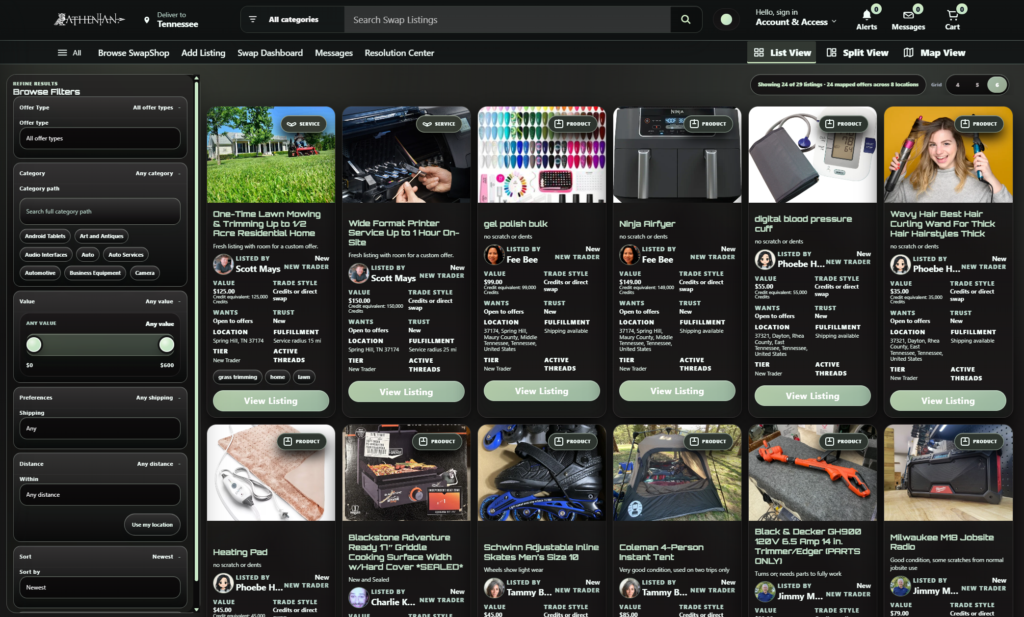Click Service badge on Lawn Mowing card
1024x617 pixels.
click(304, 123)
